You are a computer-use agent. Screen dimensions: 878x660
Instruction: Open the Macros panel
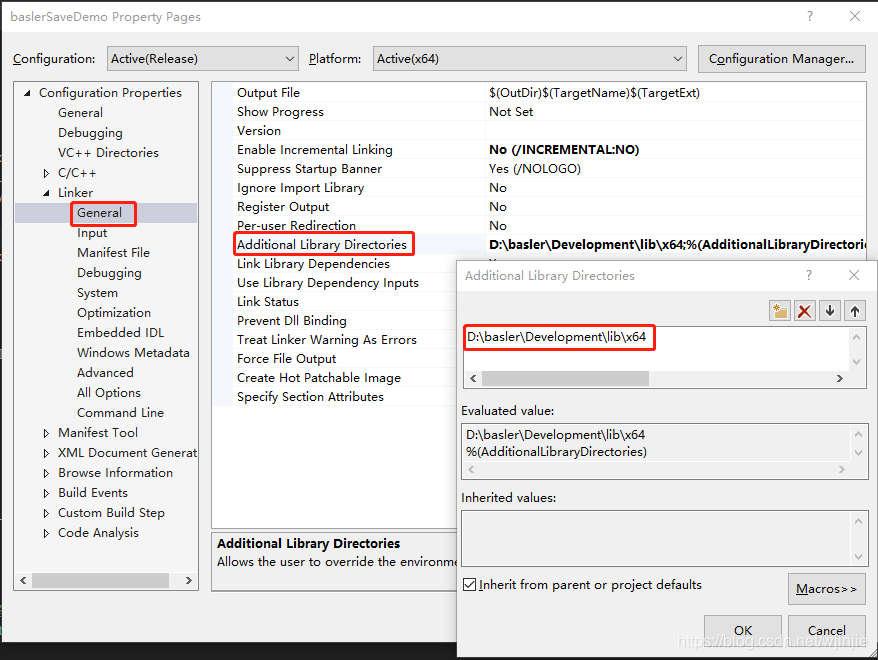coord(826,589)
